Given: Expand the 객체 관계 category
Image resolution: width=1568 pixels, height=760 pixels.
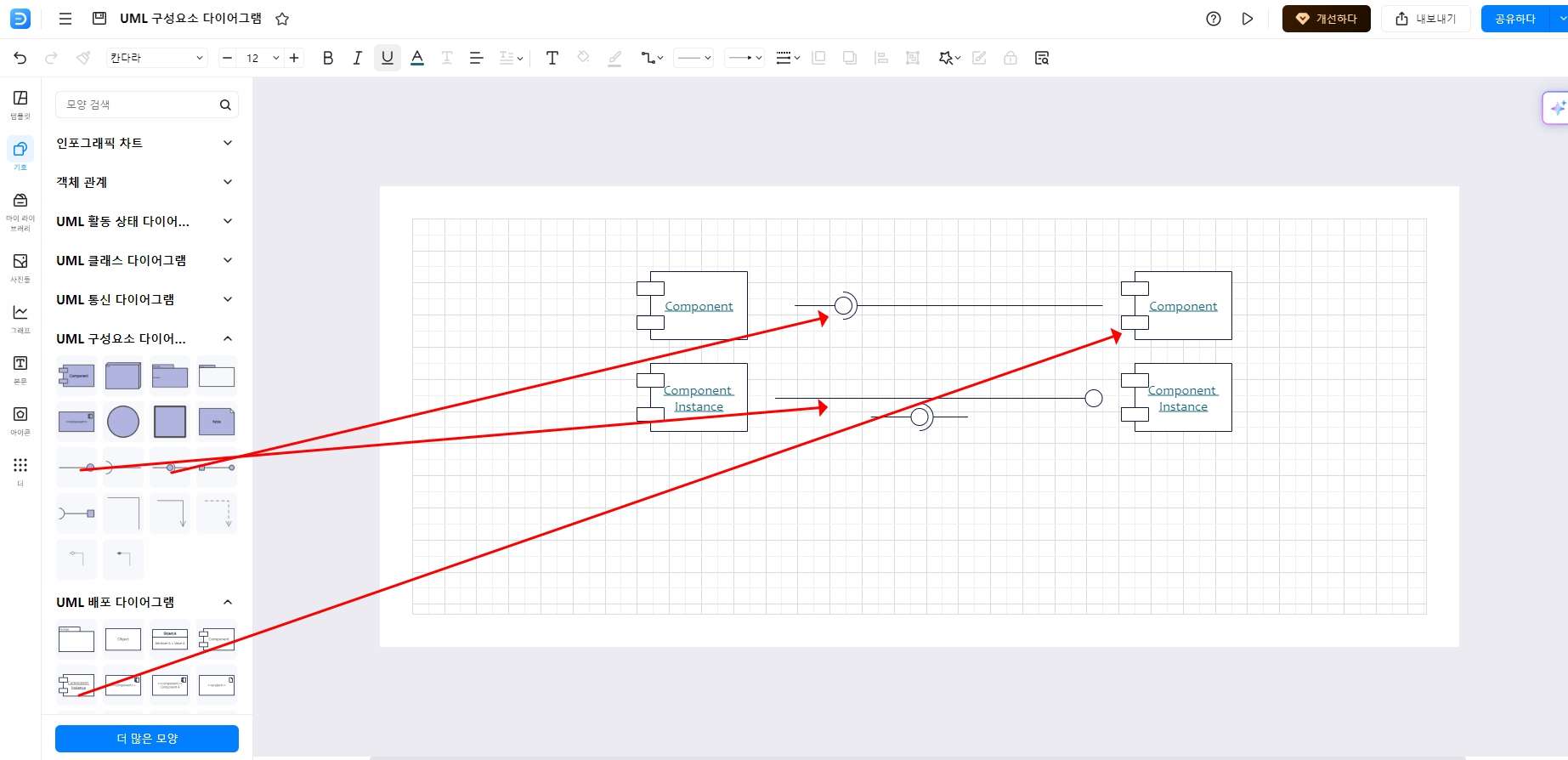Looking at the screenshot, I should [144, 182].
